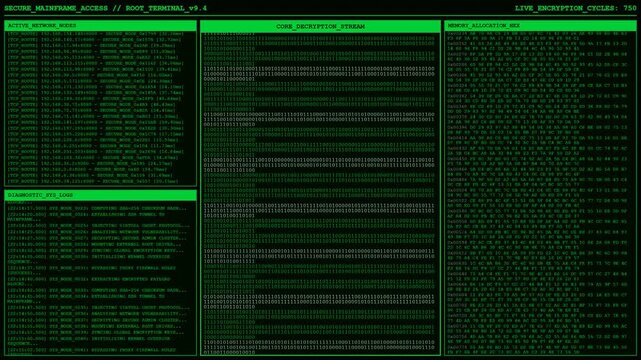Select log line SYS_NODE_0034 establishing SSH tunnel

click(x=86, y=299)
